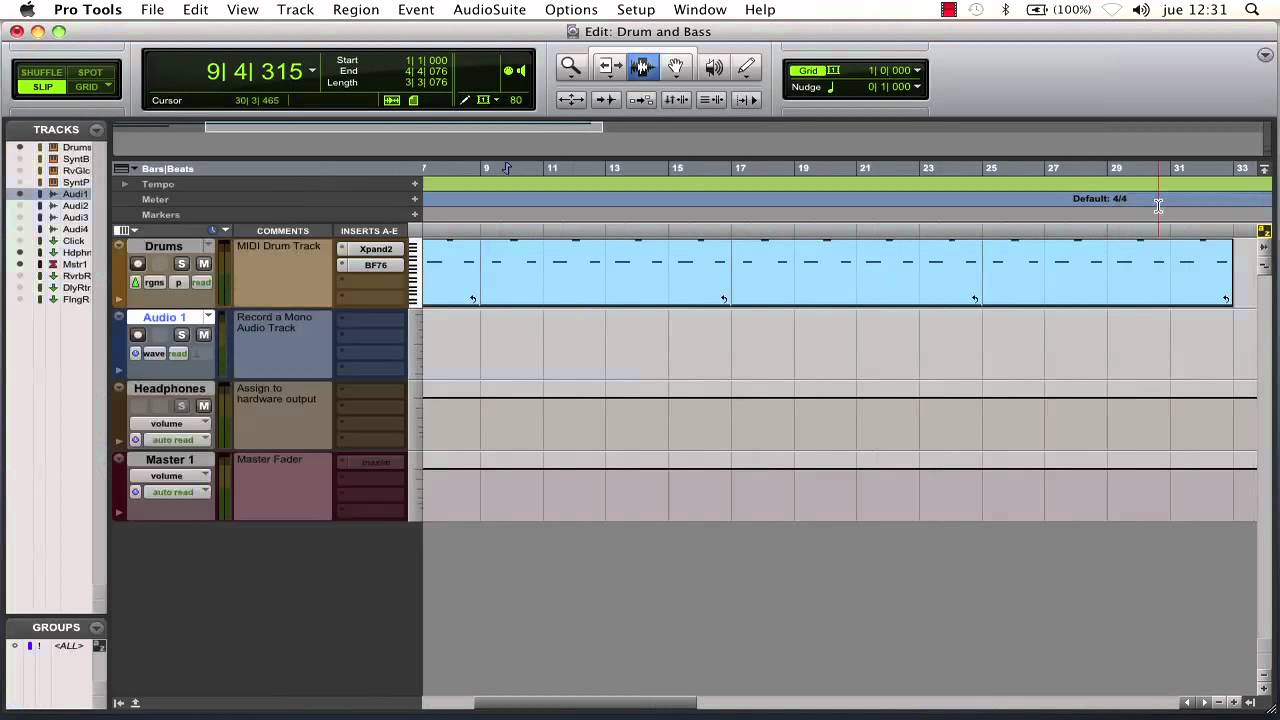The width and height of the screenshot is (1280, 720).
Task: Click the horizontal zoom arrows toolbar button
Action: click(x=571, y=99)
